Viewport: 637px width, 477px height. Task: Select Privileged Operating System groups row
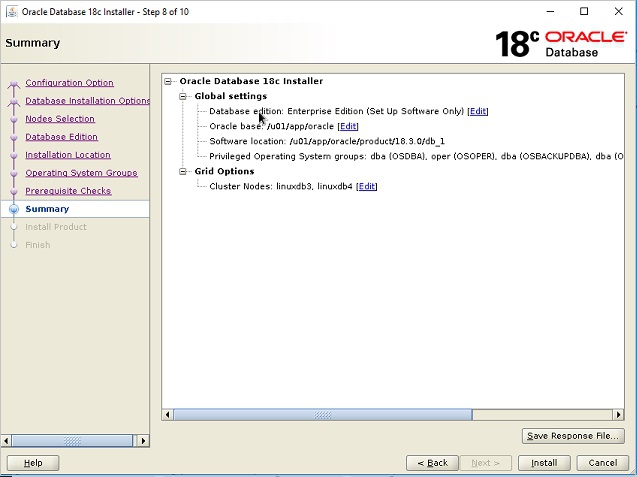pos(416,156)
